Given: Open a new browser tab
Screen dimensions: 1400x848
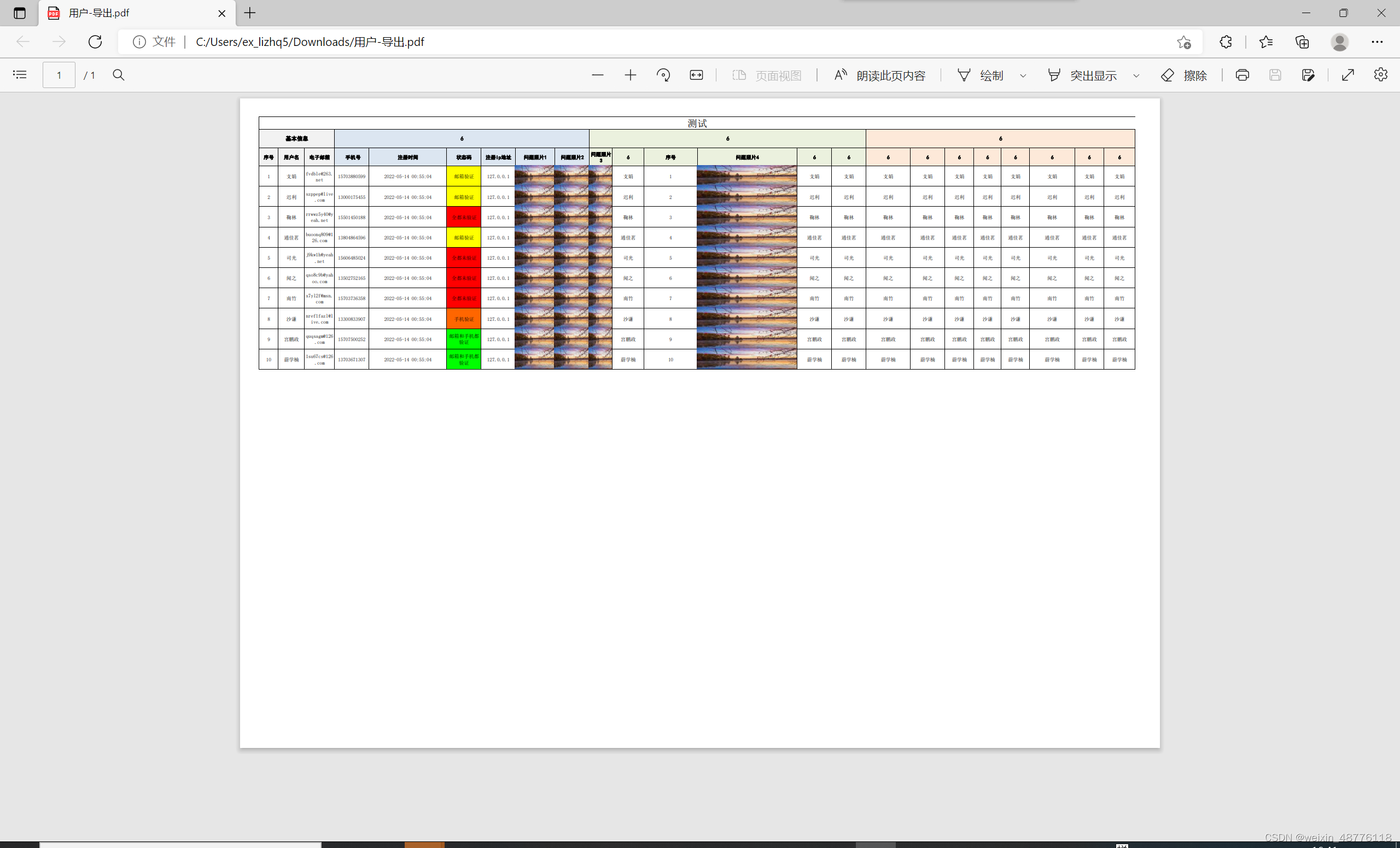Looking at the screenshot, I should [250, 13].
